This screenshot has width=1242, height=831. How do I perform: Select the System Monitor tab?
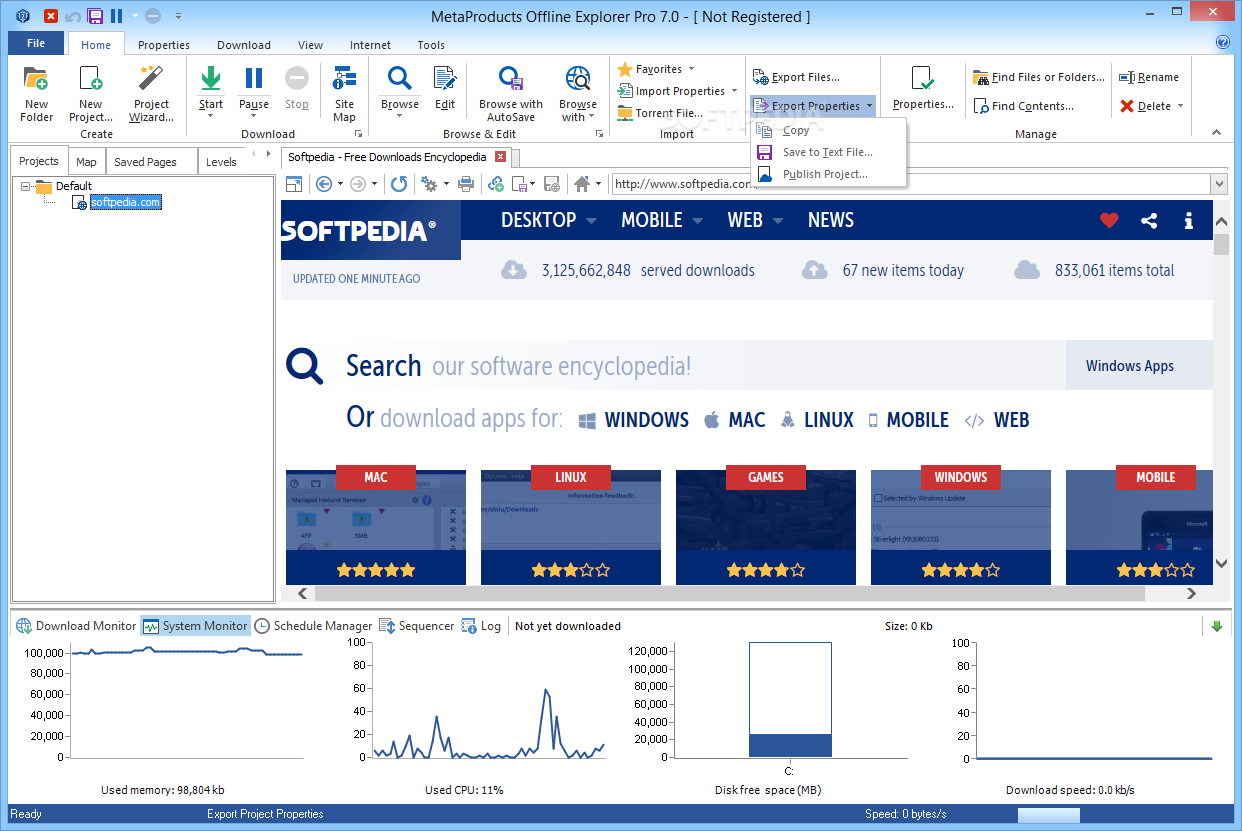coord(195,626)
